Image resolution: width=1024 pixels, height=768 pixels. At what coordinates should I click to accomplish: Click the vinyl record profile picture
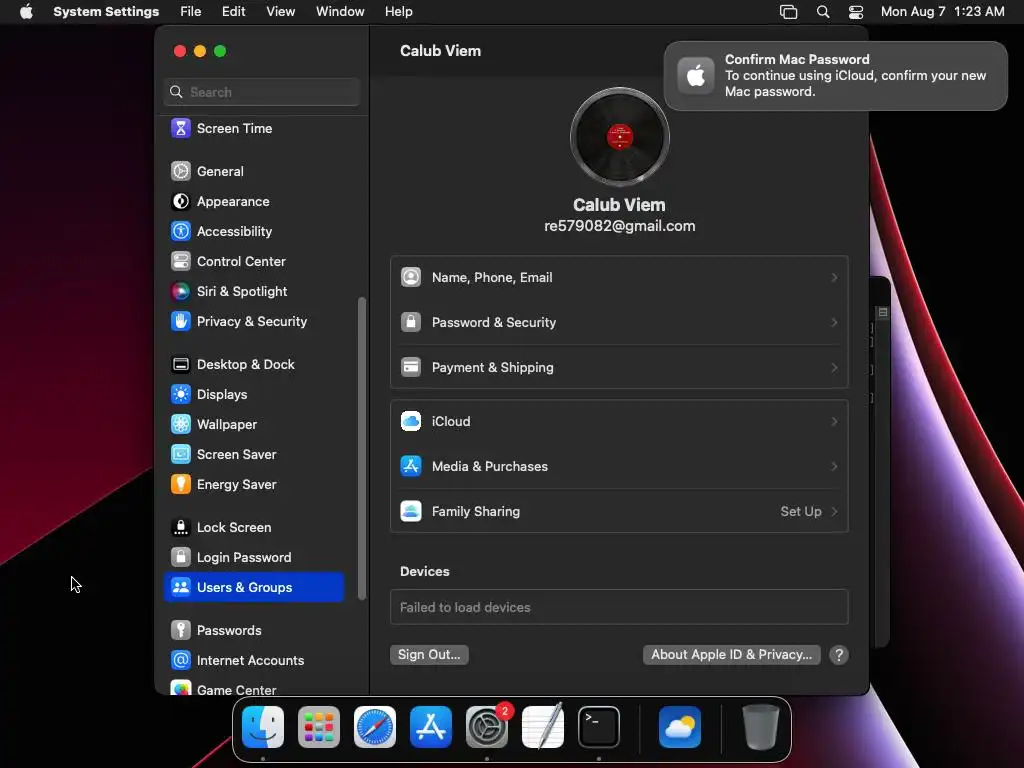tap(620, 137)
